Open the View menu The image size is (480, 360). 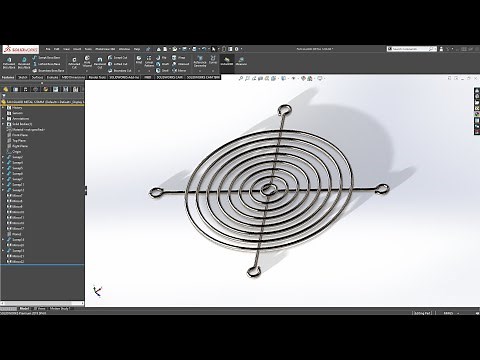67,49
